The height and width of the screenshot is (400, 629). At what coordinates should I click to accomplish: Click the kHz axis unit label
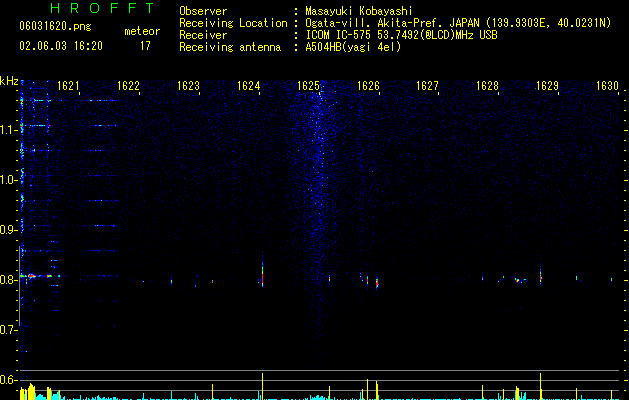tap(9, 81)
